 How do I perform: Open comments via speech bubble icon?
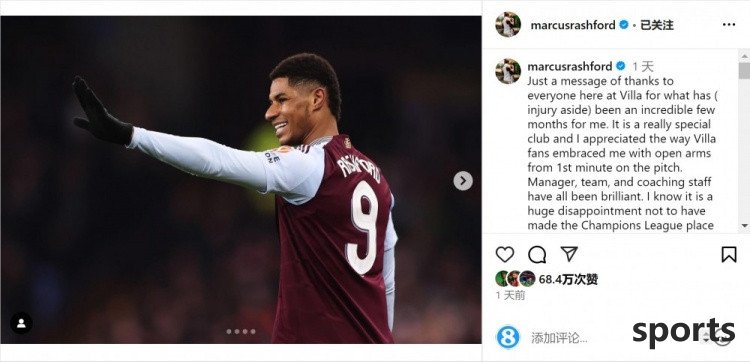(537, 254)
